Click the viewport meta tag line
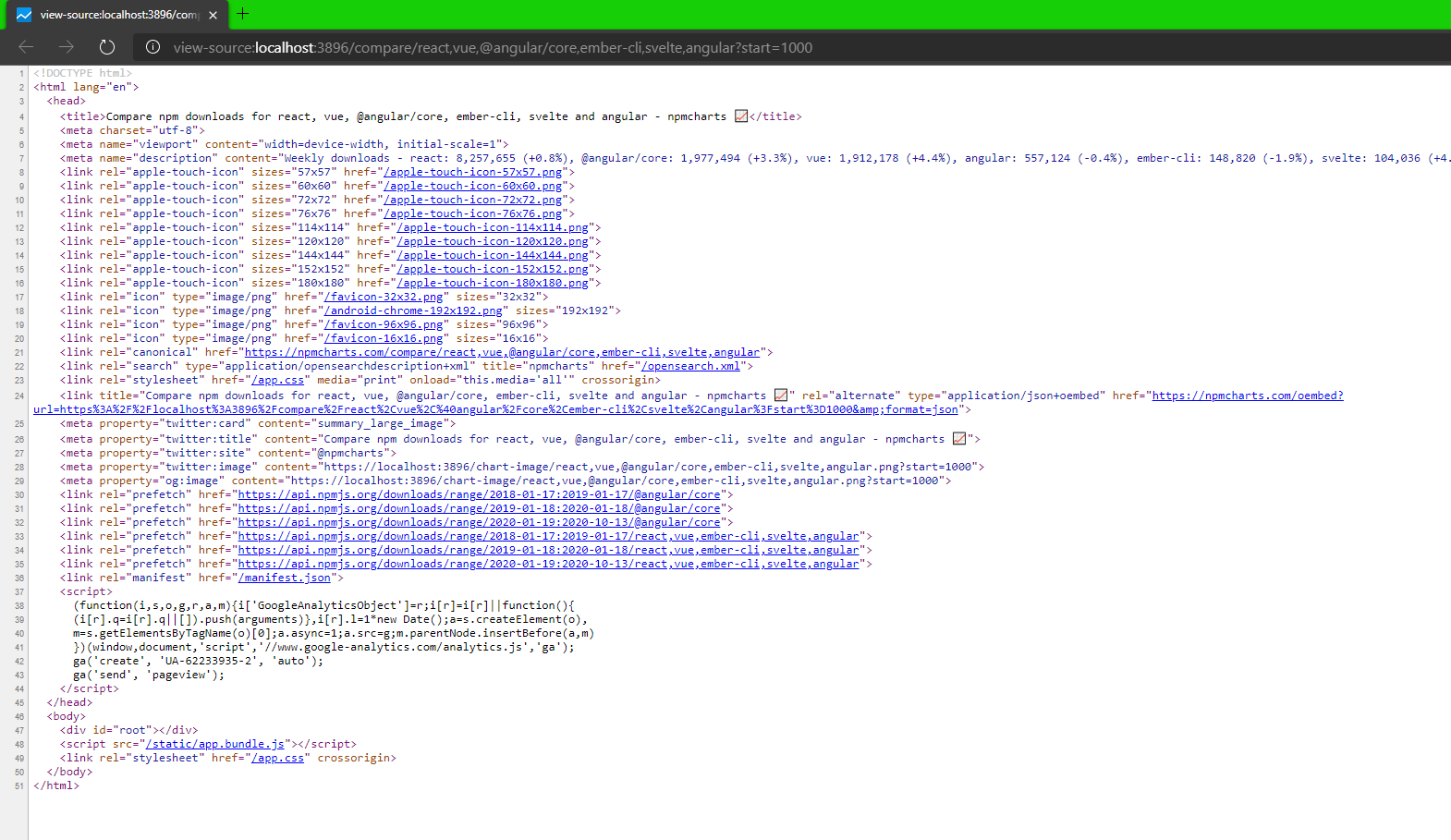 point(285,144)
